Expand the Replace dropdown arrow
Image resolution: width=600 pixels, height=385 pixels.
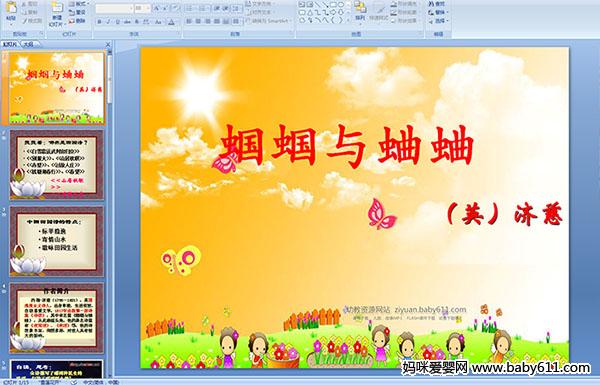click(447, 12)
